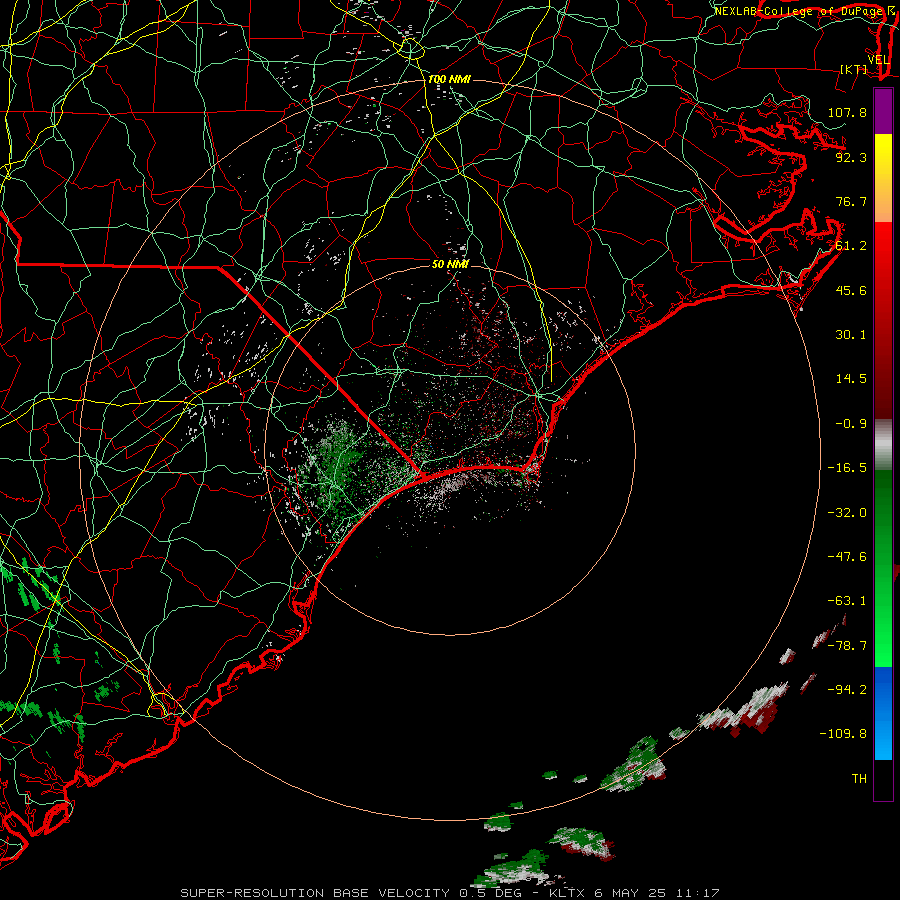Click the Super-Resolution Base Velocity caption
Viewport: 900px width, 900px height.
click(x=449, y=893)
